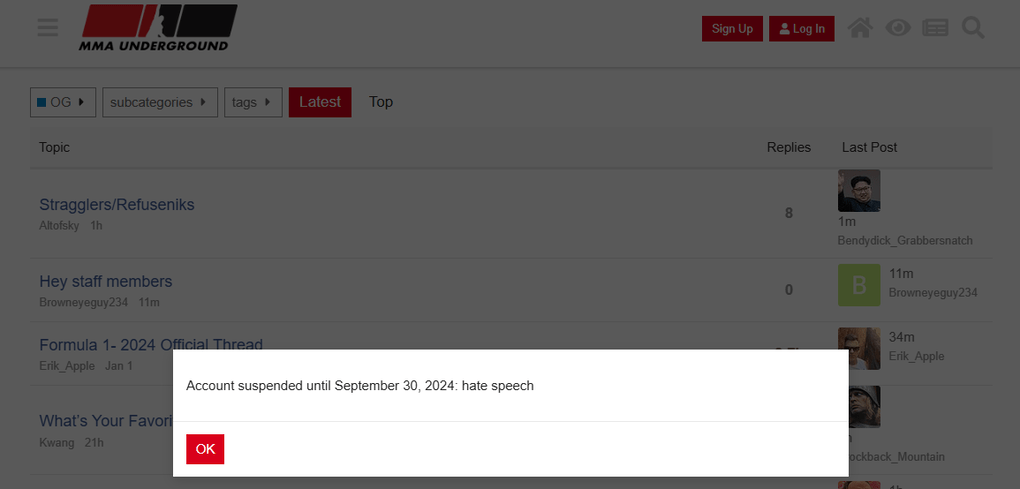Screen dimensions: 1020x489
Task: Click Bendydick_Grabbersnatch avatar thumbnail
Action: point(859,191)
